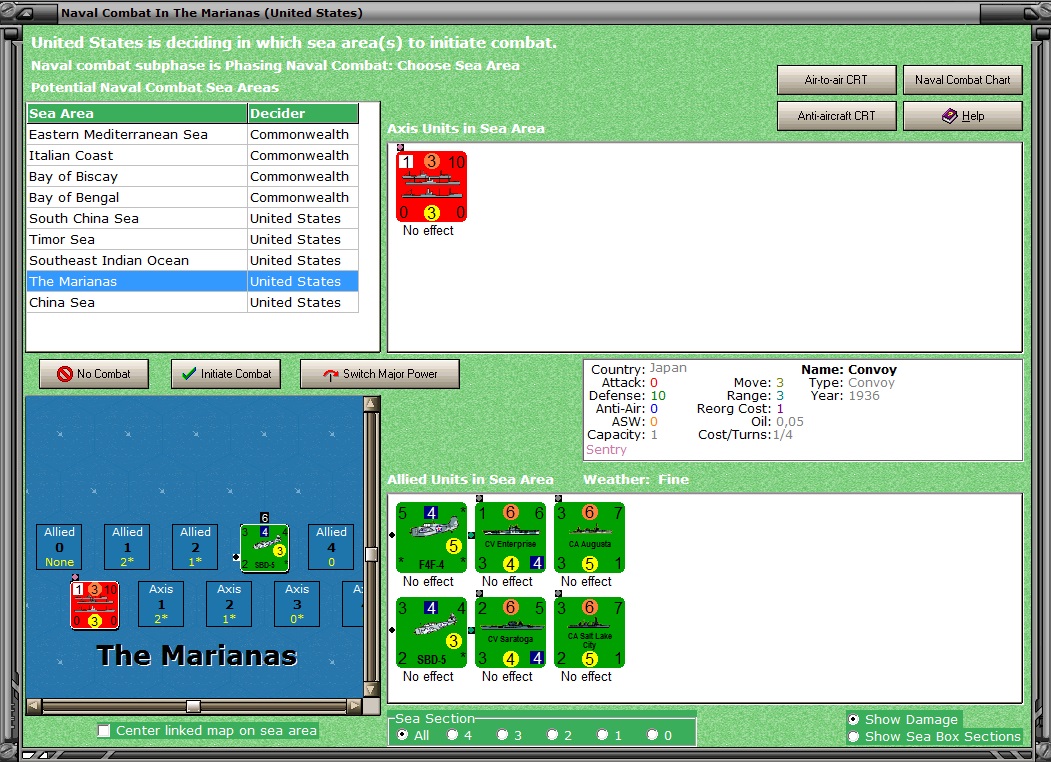Select the Japanese Convoy unit in Axis panel
1051x762 pixels.
431,186
